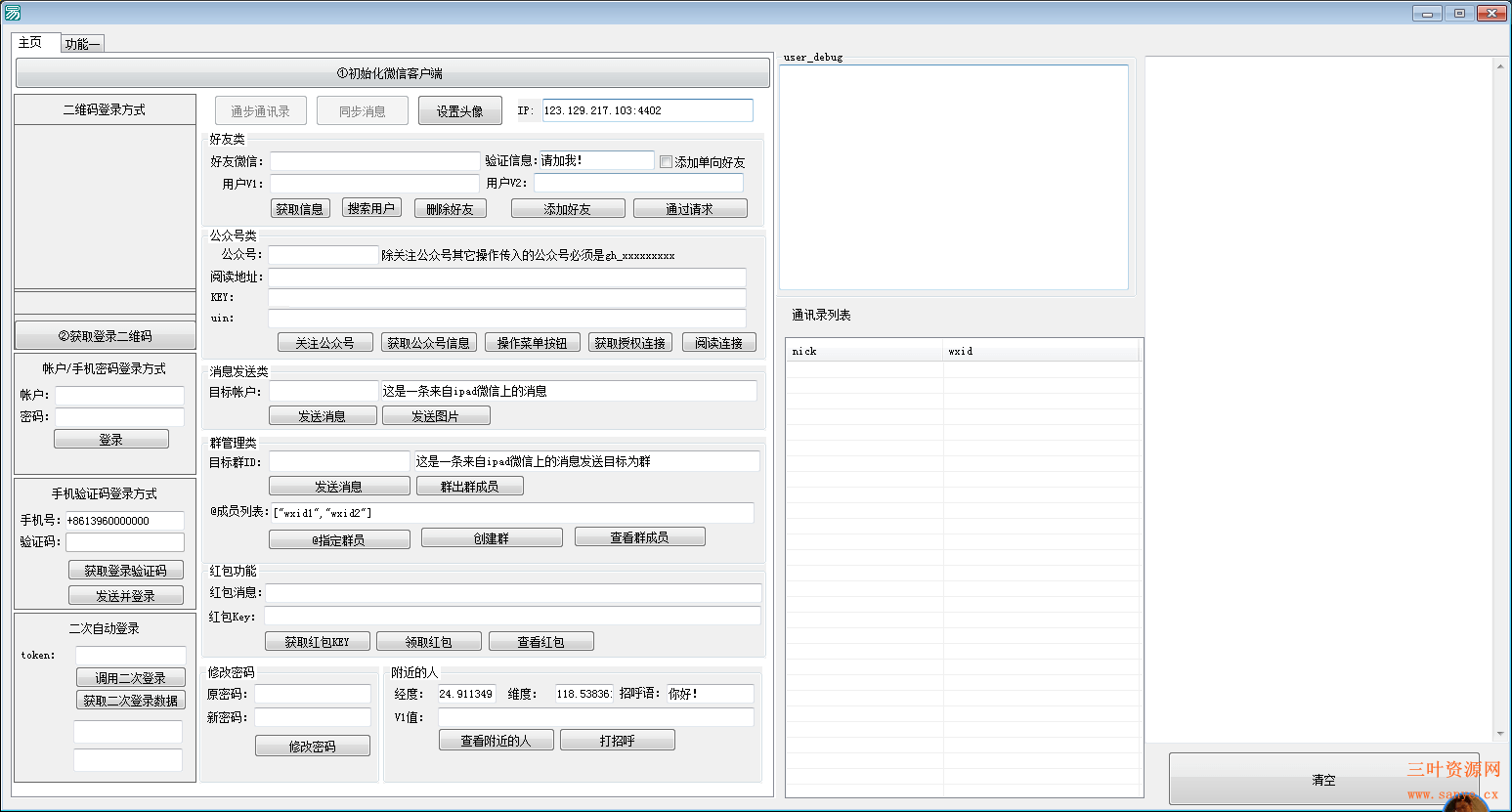Image resolution: width=1512 pixels, height=812 pixels.
Task: Click the token input field
Action: [x=131, y=656]
